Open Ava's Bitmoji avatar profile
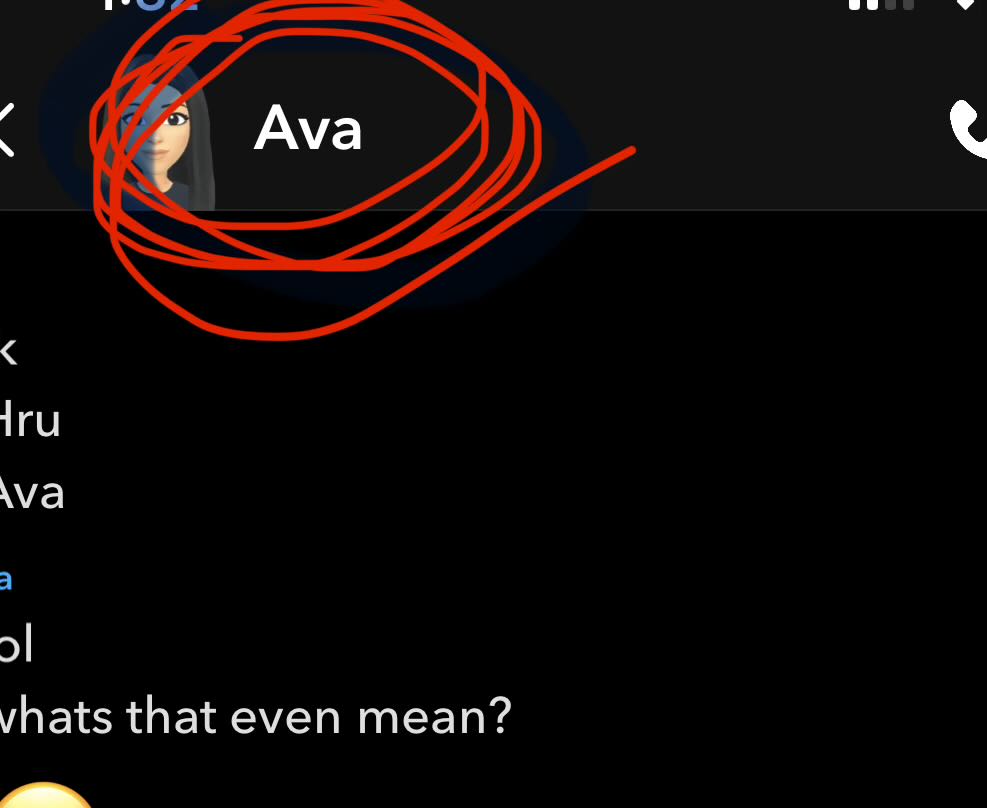The width and height of the screenshot is (987, 808). tap(161, 133)
